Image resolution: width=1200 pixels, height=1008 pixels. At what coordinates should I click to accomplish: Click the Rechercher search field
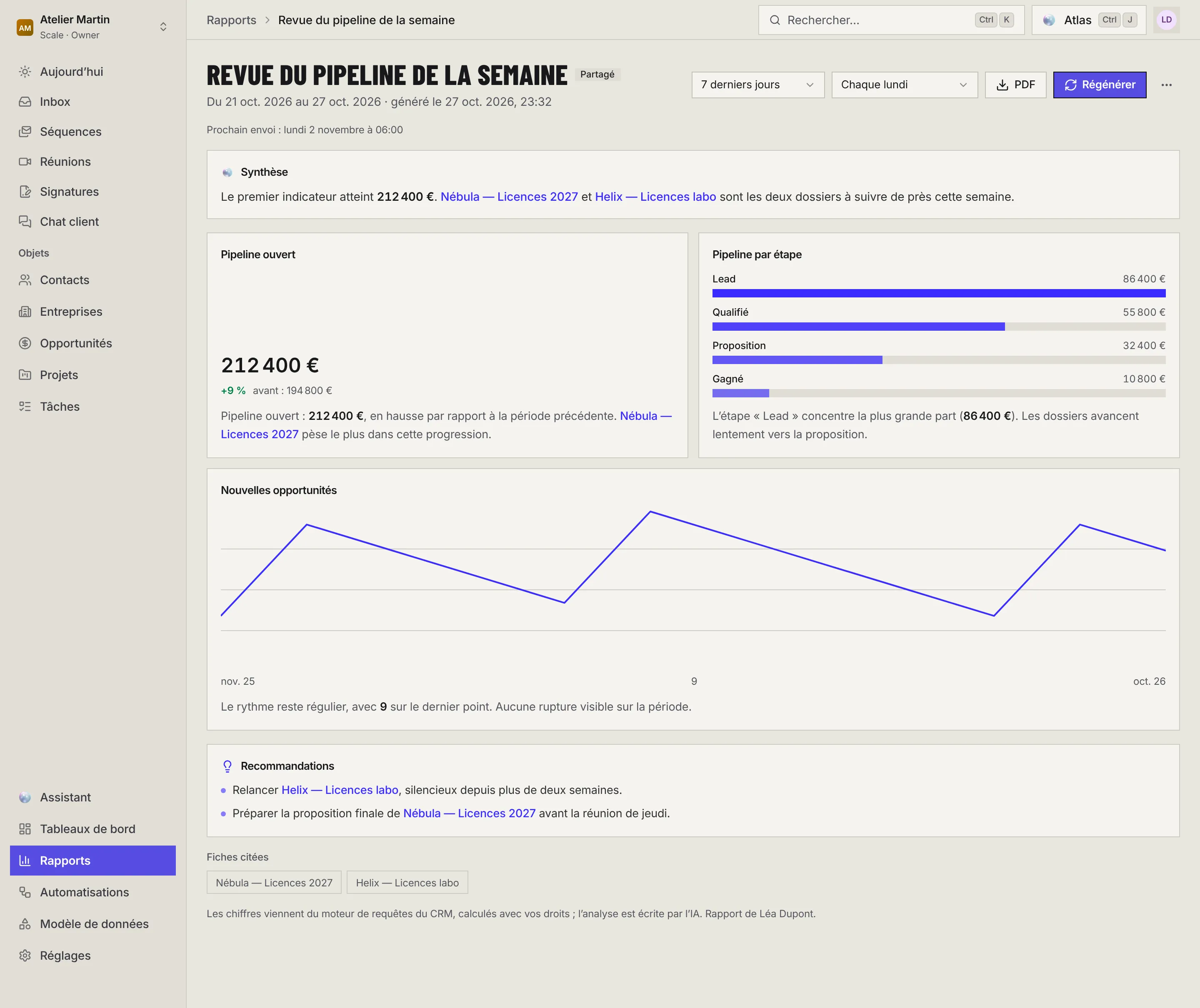tap(891, 20)
